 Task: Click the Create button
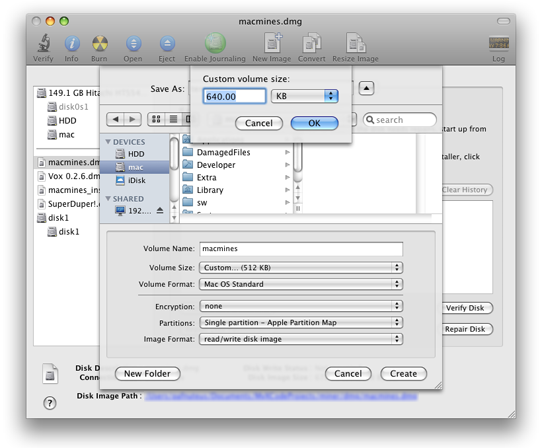click(x=404, y=374)
